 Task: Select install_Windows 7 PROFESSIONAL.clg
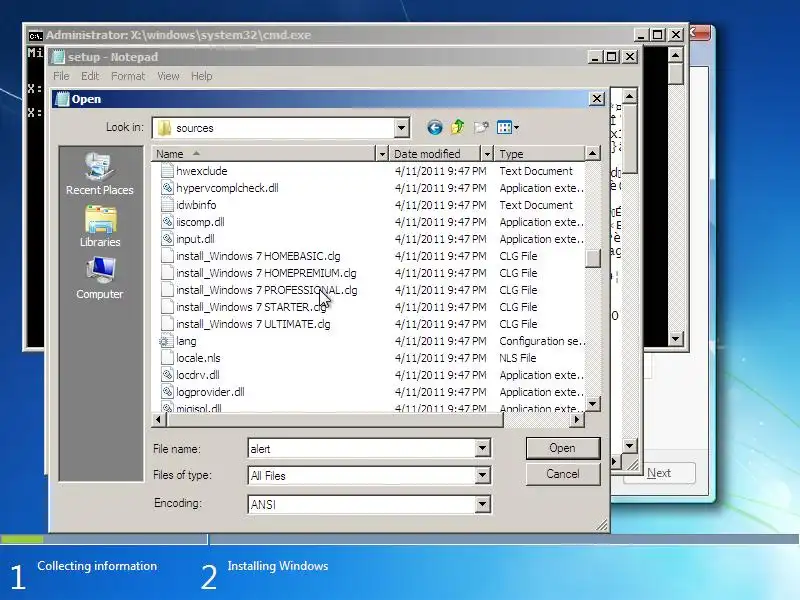(267, 290)
